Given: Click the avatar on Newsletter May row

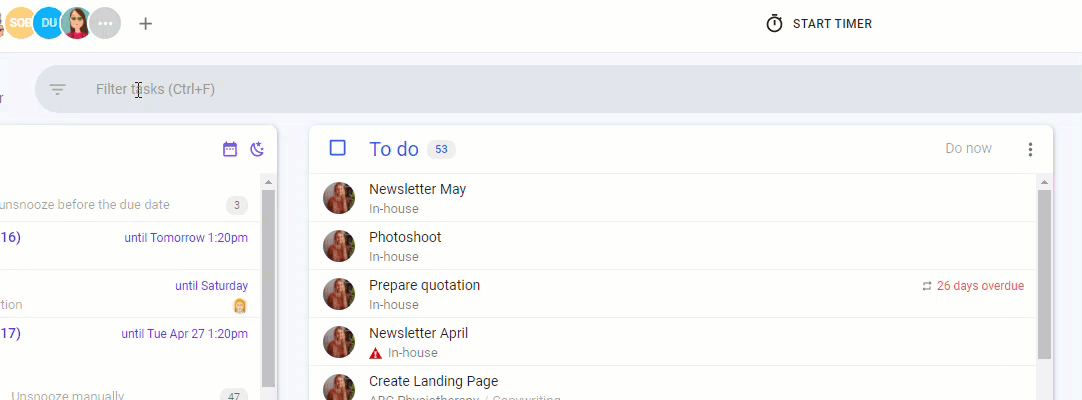Looking at the screenshot, I should click(x=339, y=198).
